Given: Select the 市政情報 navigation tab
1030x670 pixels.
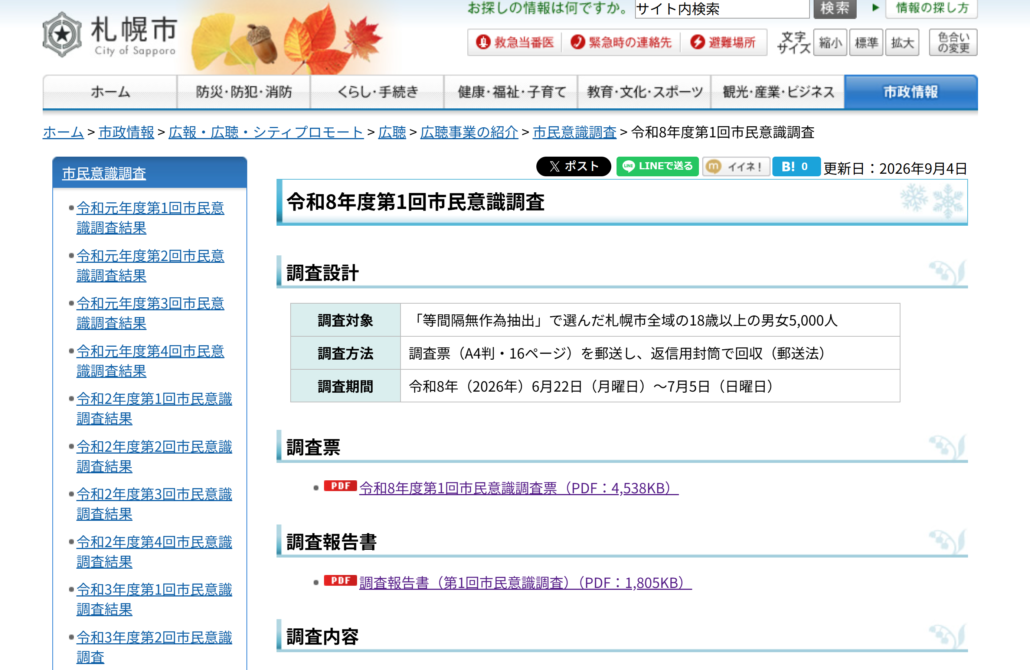Looking at the screenshot, I should point(911,92).
